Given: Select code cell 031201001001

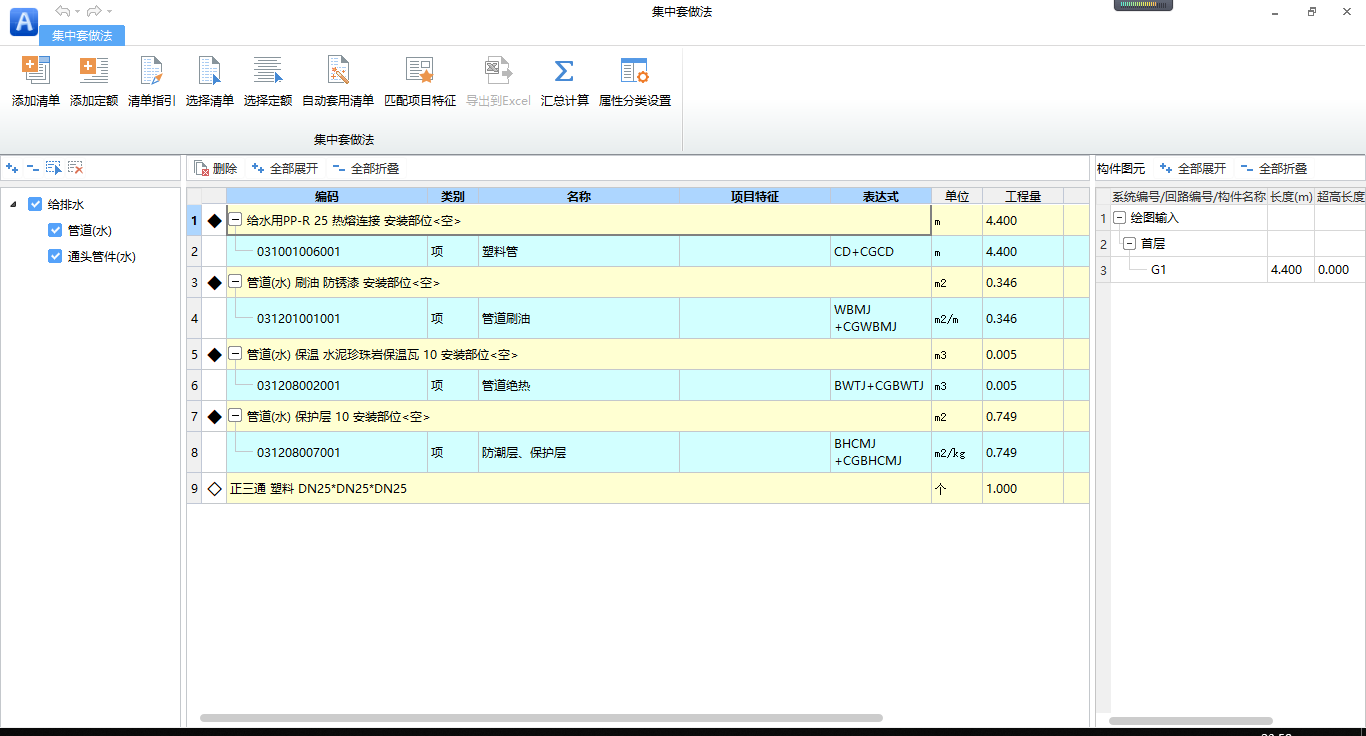Looking at the screenshot, I should [x=327, y=319].
